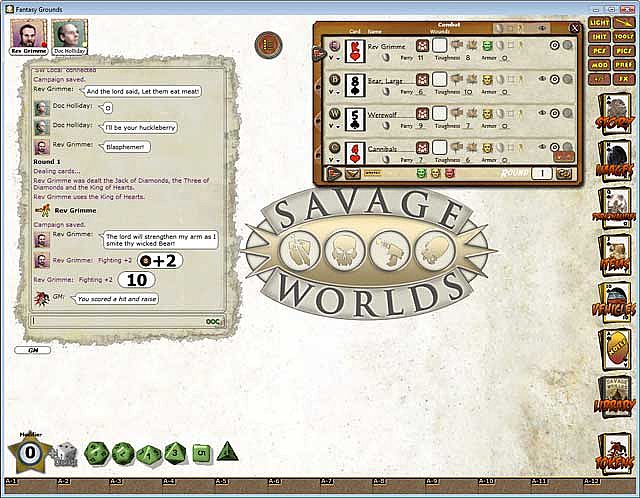Click the round brown list icon
The height and width of the screenshot is (498, 640).
click(x=268, y=44)
